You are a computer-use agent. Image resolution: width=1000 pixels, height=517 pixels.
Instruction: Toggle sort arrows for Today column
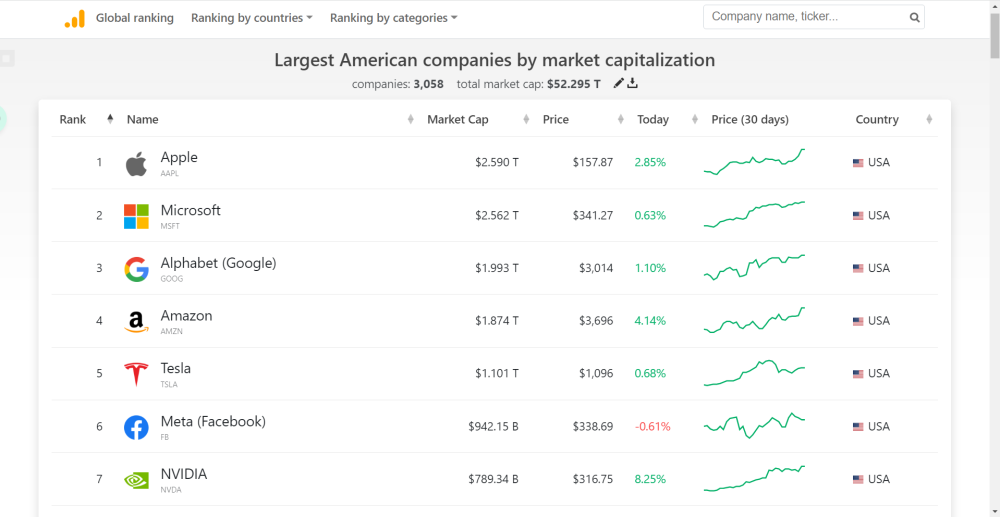click(695, 119)
